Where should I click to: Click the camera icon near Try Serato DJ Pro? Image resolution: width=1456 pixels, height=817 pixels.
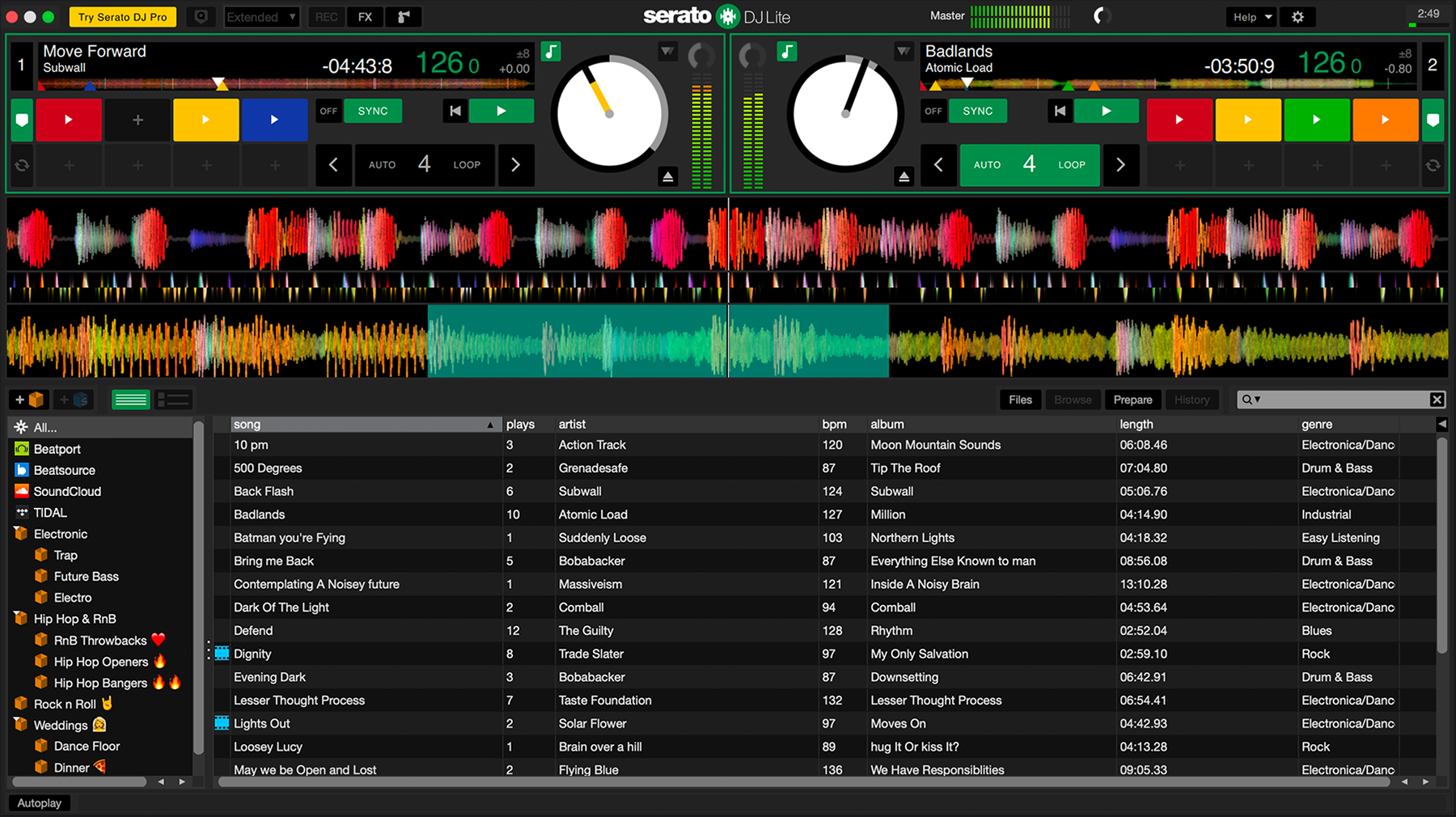[201, 17]
